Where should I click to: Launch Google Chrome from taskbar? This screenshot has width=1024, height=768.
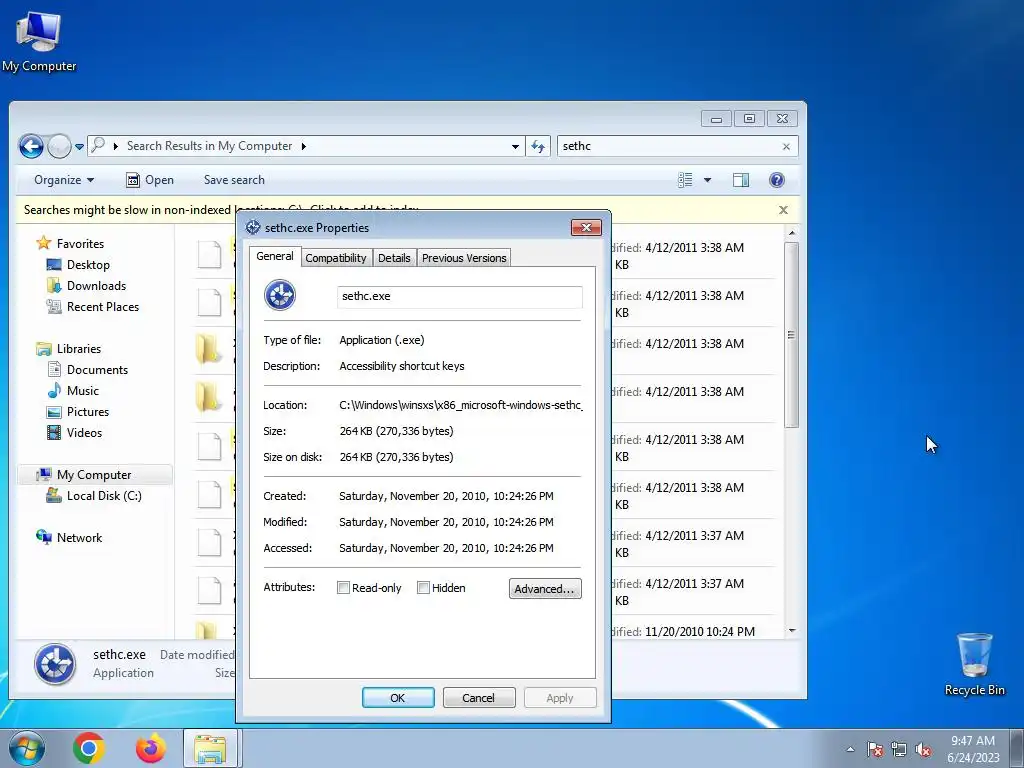(x=89, y=748)
